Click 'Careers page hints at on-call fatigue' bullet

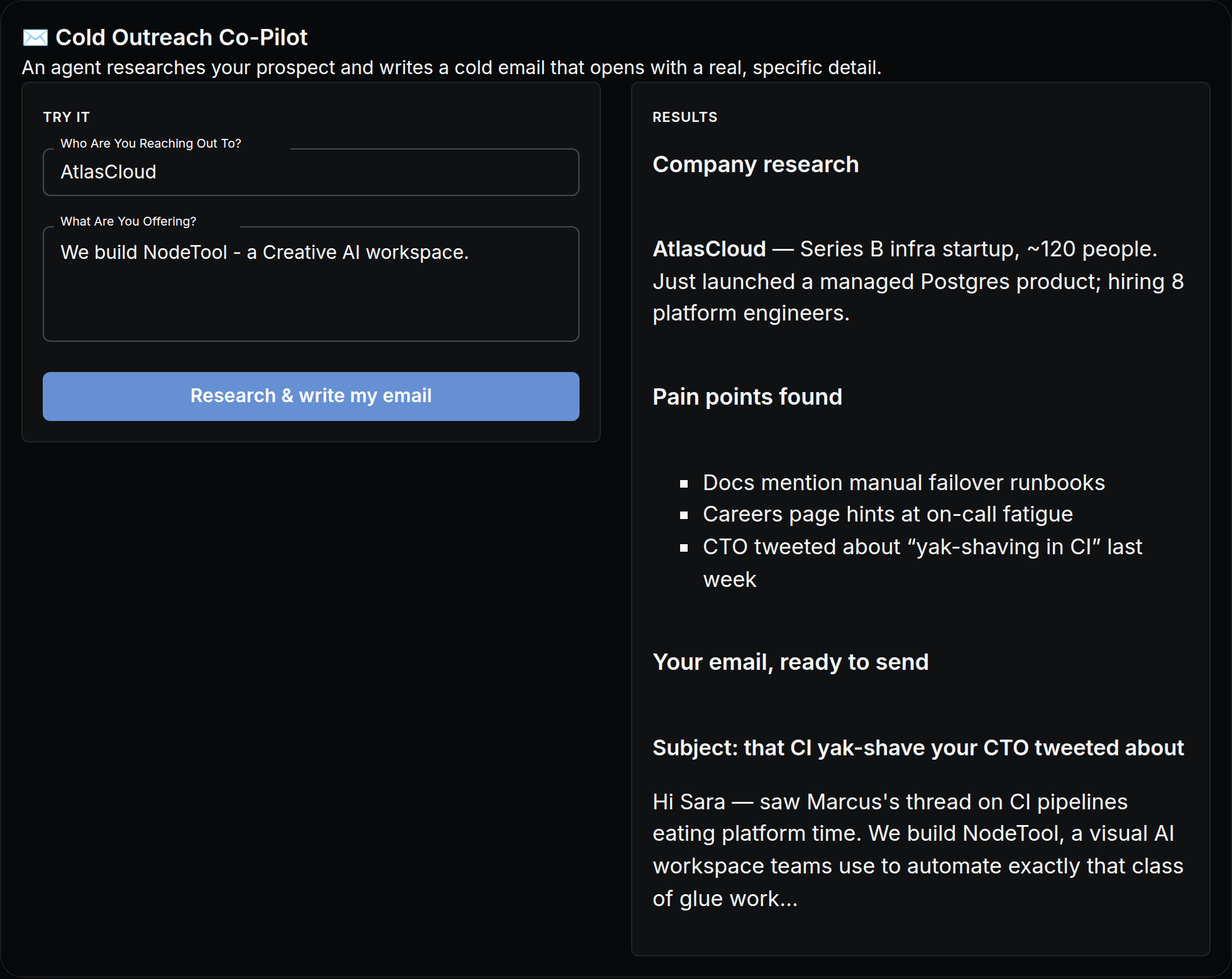888,514
